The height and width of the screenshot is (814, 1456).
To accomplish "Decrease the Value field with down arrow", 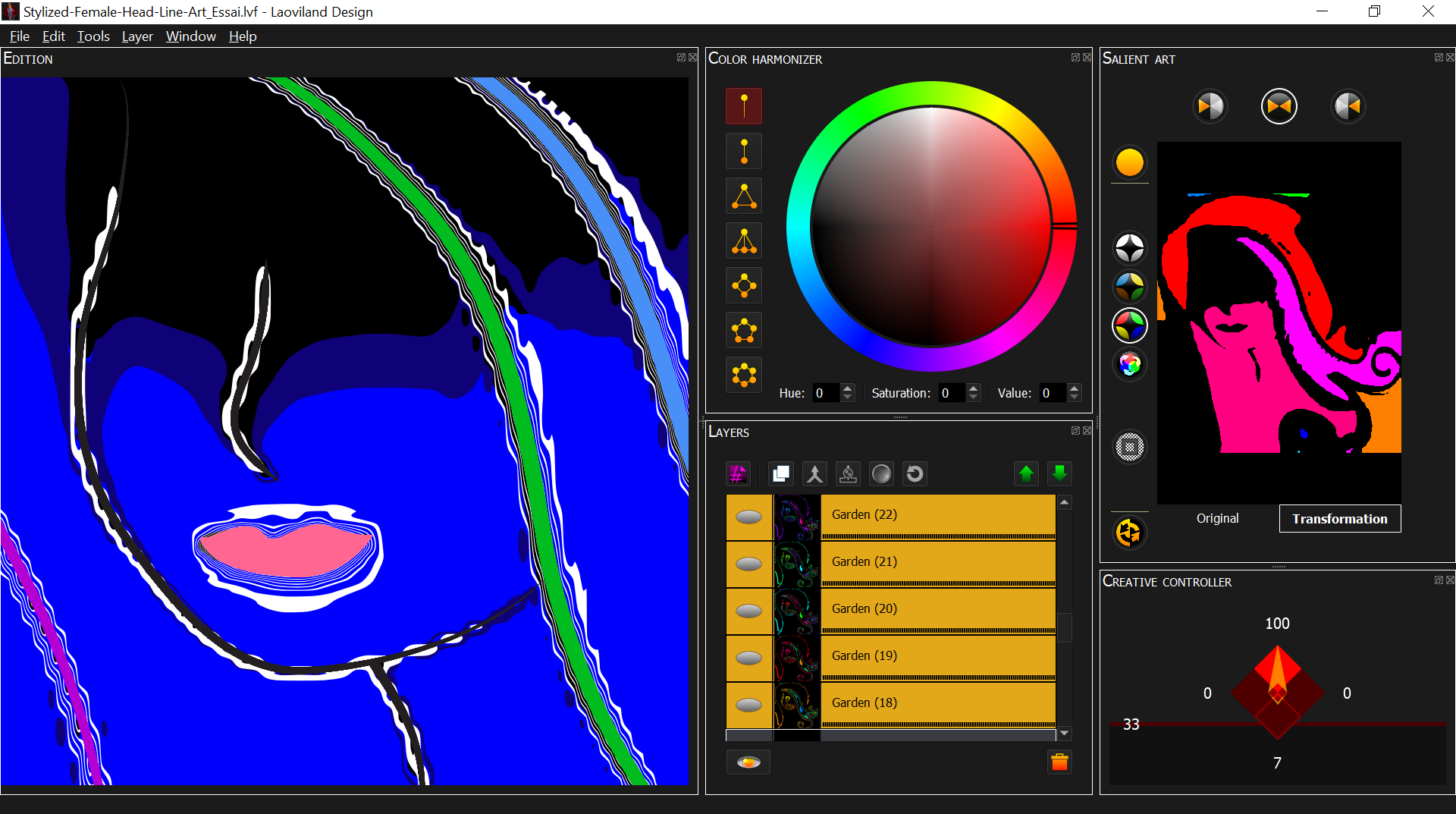I will point(1074,398).
